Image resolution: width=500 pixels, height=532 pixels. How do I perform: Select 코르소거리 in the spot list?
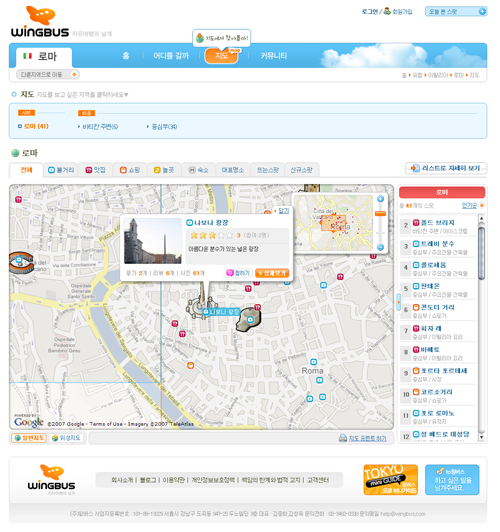point(438,396)
